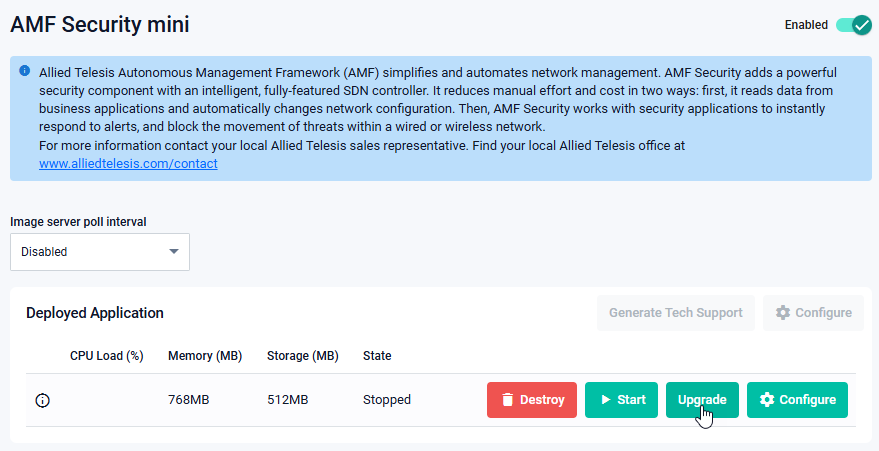Click the Enabled label next to the switch
This screenshot has height=451, width=879.
(806, 25)
